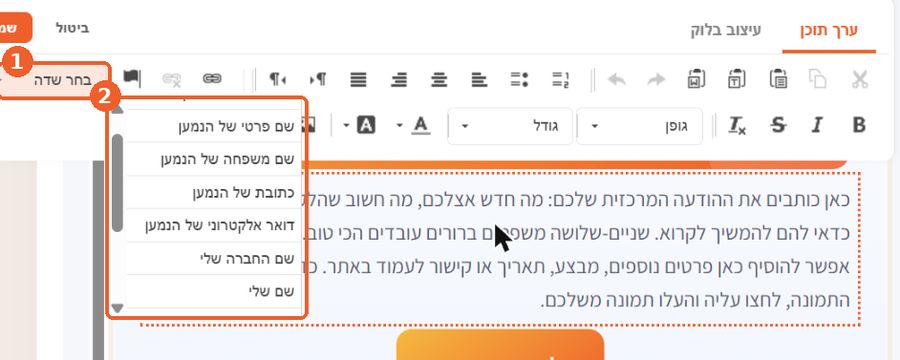
Task: Remove link with the unlink icon
Action: point(172,79)
